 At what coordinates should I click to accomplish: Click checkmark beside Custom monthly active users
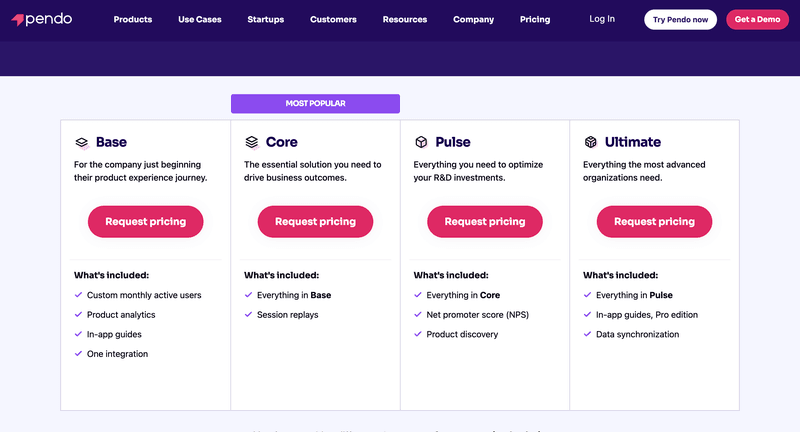coord(78,295)
